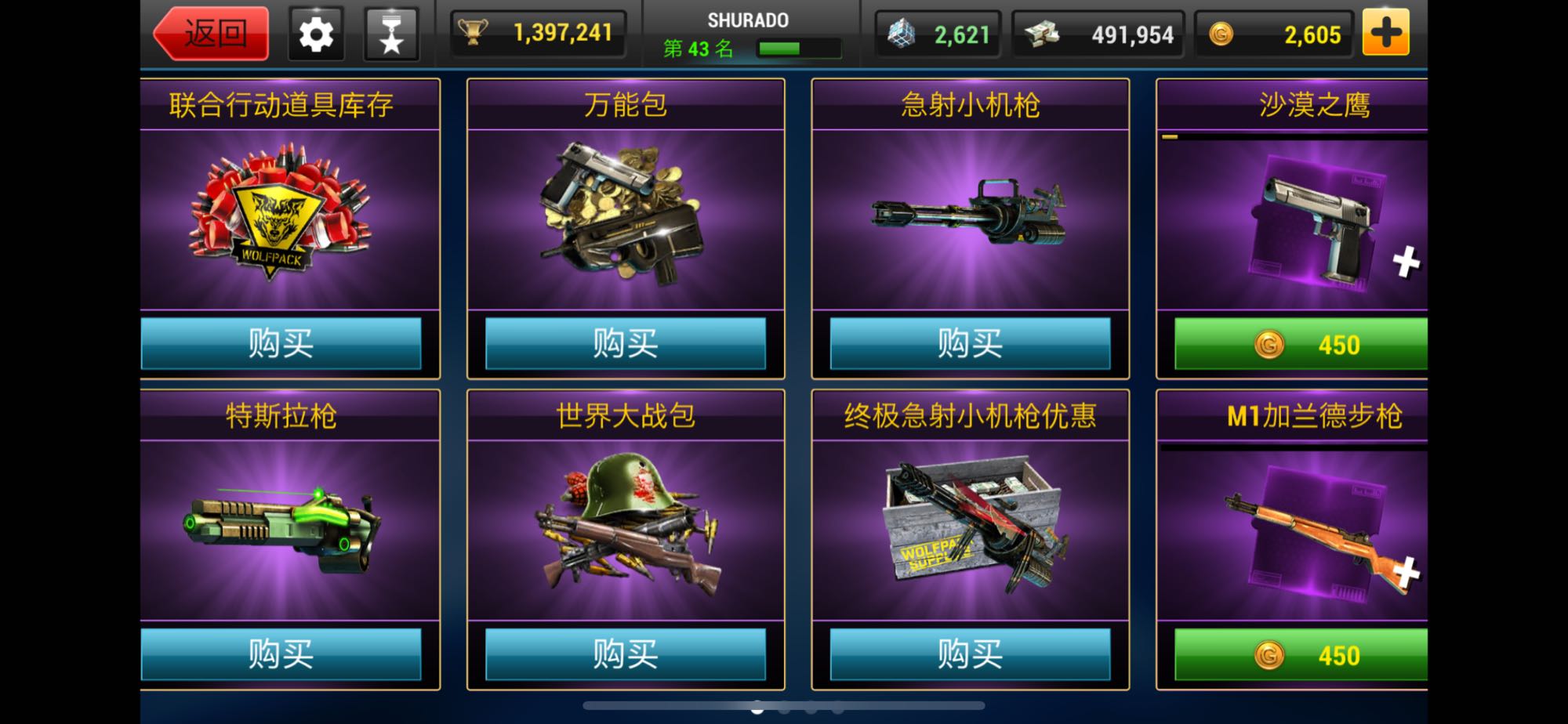Screen dimensions: 1568x724
Task: Buy the 急射小机枪 minigun
Action: pos(970,343)
